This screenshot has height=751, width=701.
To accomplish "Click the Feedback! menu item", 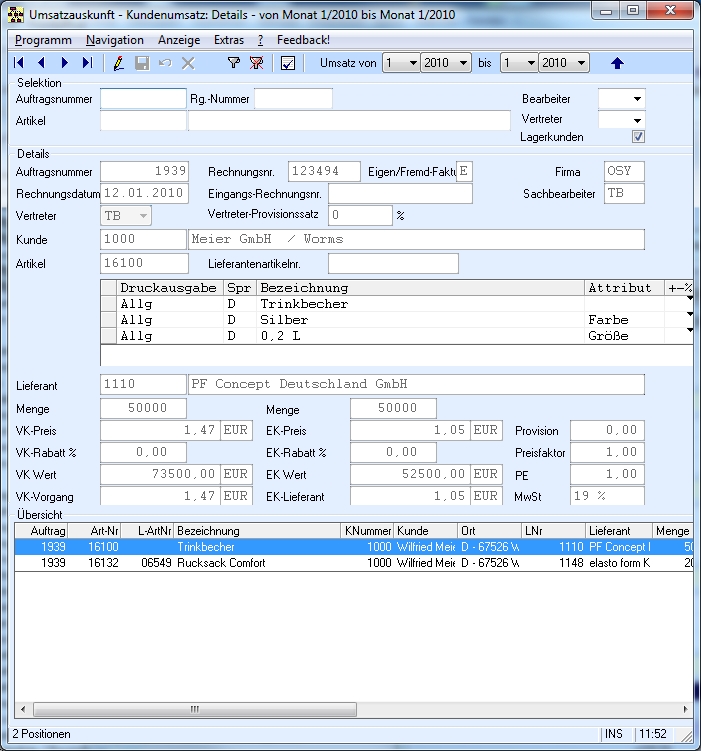I will [303, 40].
